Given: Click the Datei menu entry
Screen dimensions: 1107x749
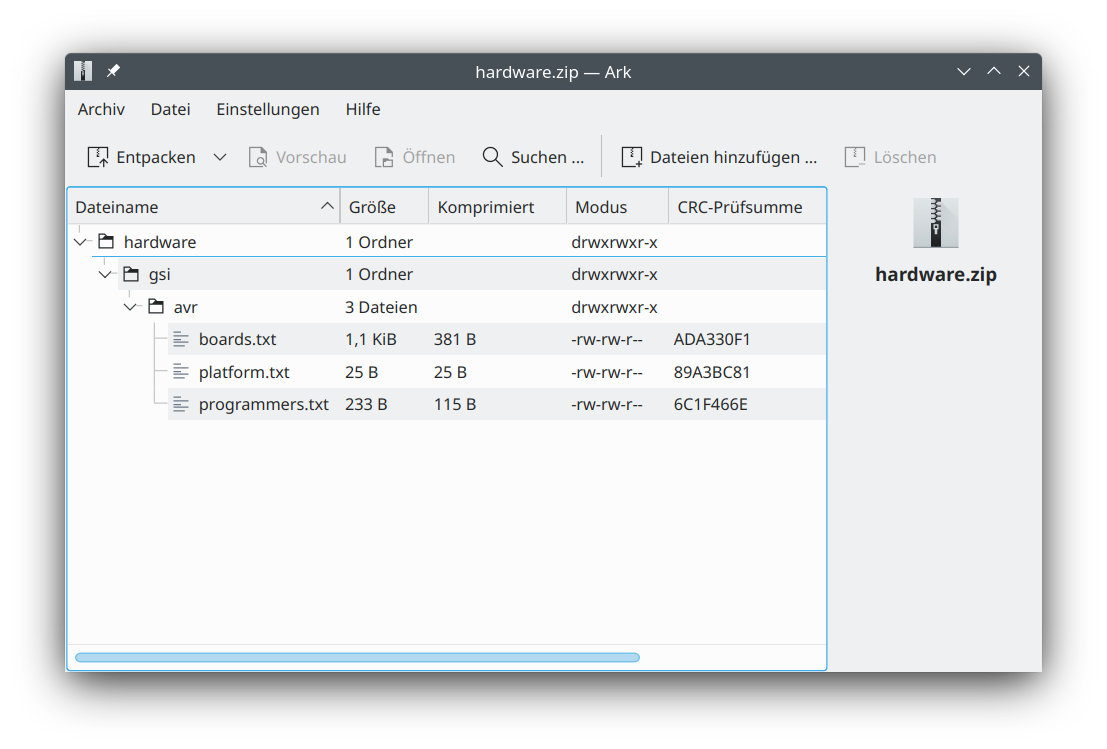Looking at the screenshot, I should tap(170, 109).
